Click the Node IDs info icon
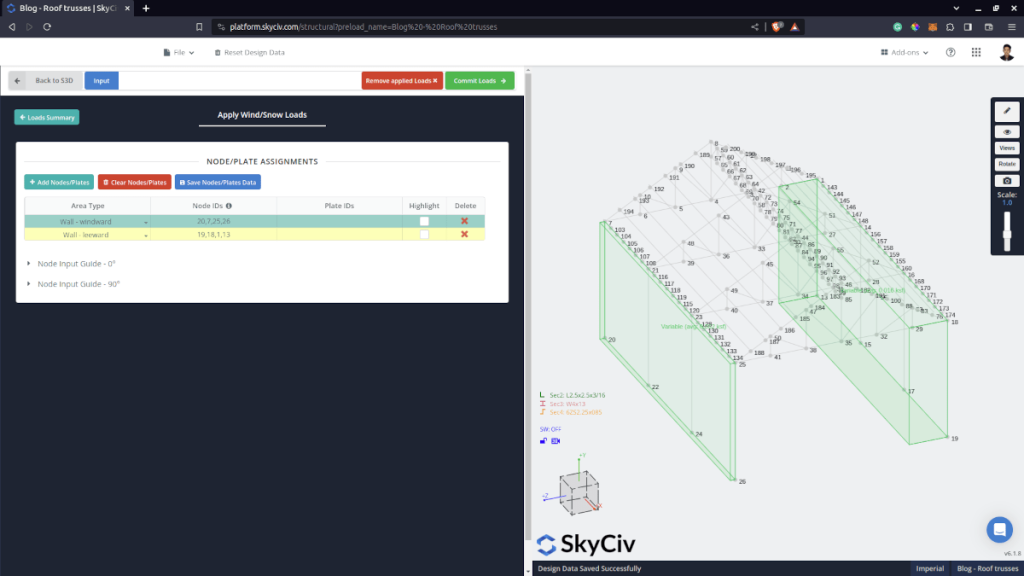The width and height of the screenshot is (1024, 576). point(229,205)
